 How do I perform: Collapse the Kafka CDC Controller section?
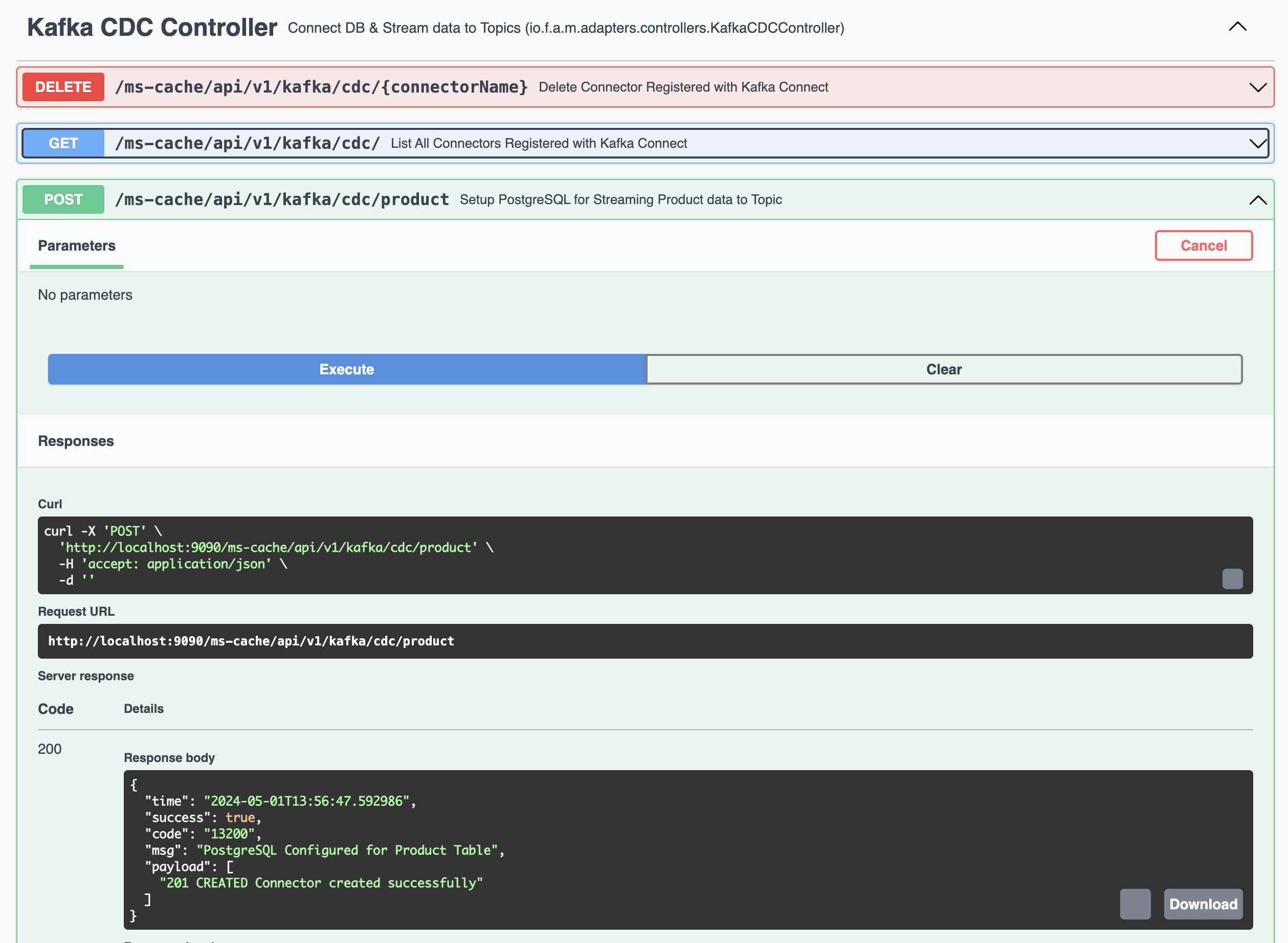pos(1237,27)
